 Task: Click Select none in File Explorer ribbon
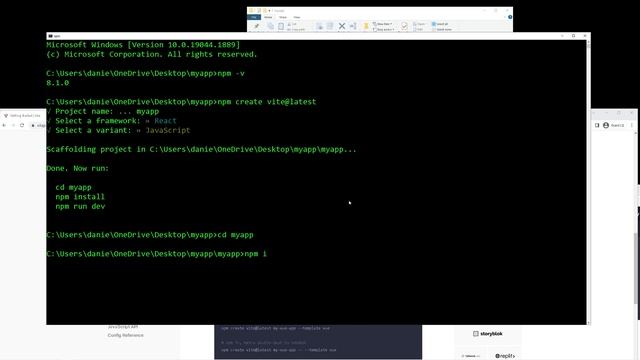(441, 29)
